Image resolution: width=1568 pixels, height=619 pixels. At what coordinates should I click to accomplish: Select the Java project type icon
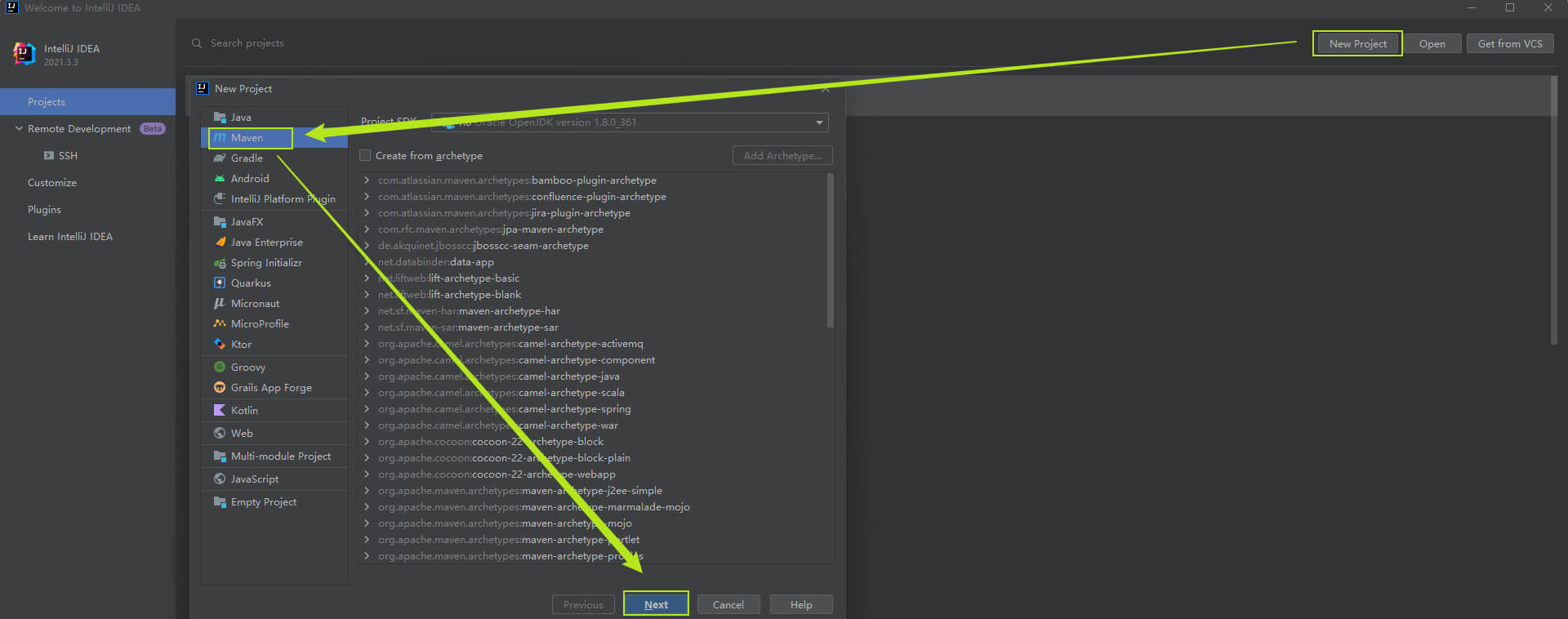coord(219,118)
